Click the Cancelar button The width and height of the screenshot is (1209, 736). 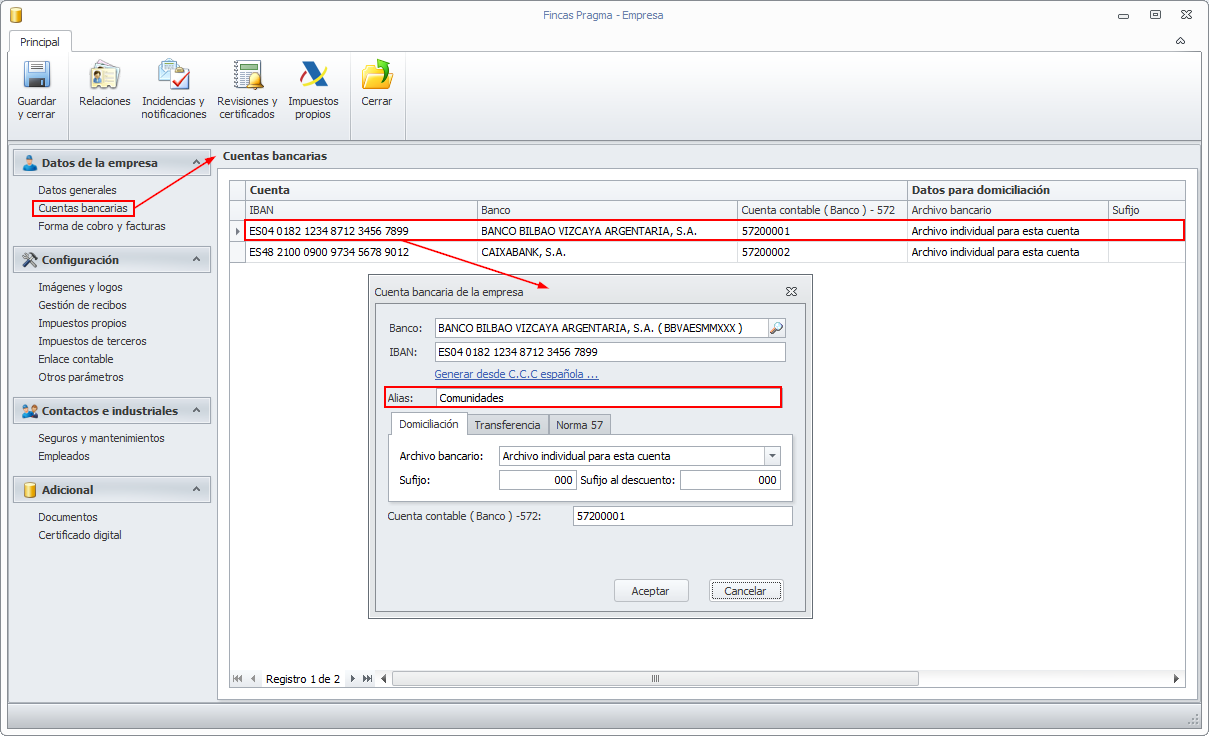pos(745,591)
